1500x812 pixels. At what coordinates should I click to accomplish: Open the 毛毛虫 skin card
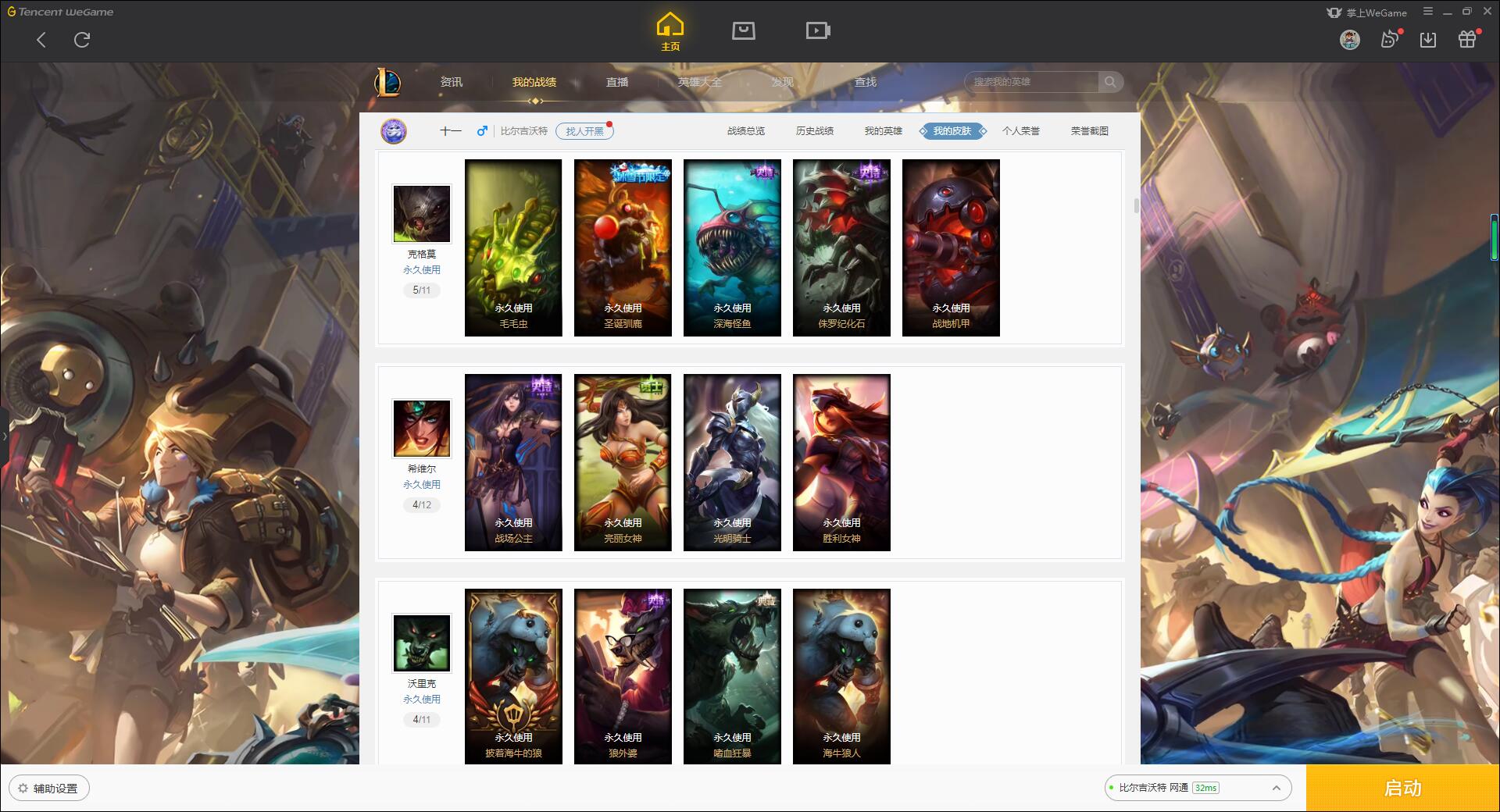pyautogui.click(x=513, y=248)
